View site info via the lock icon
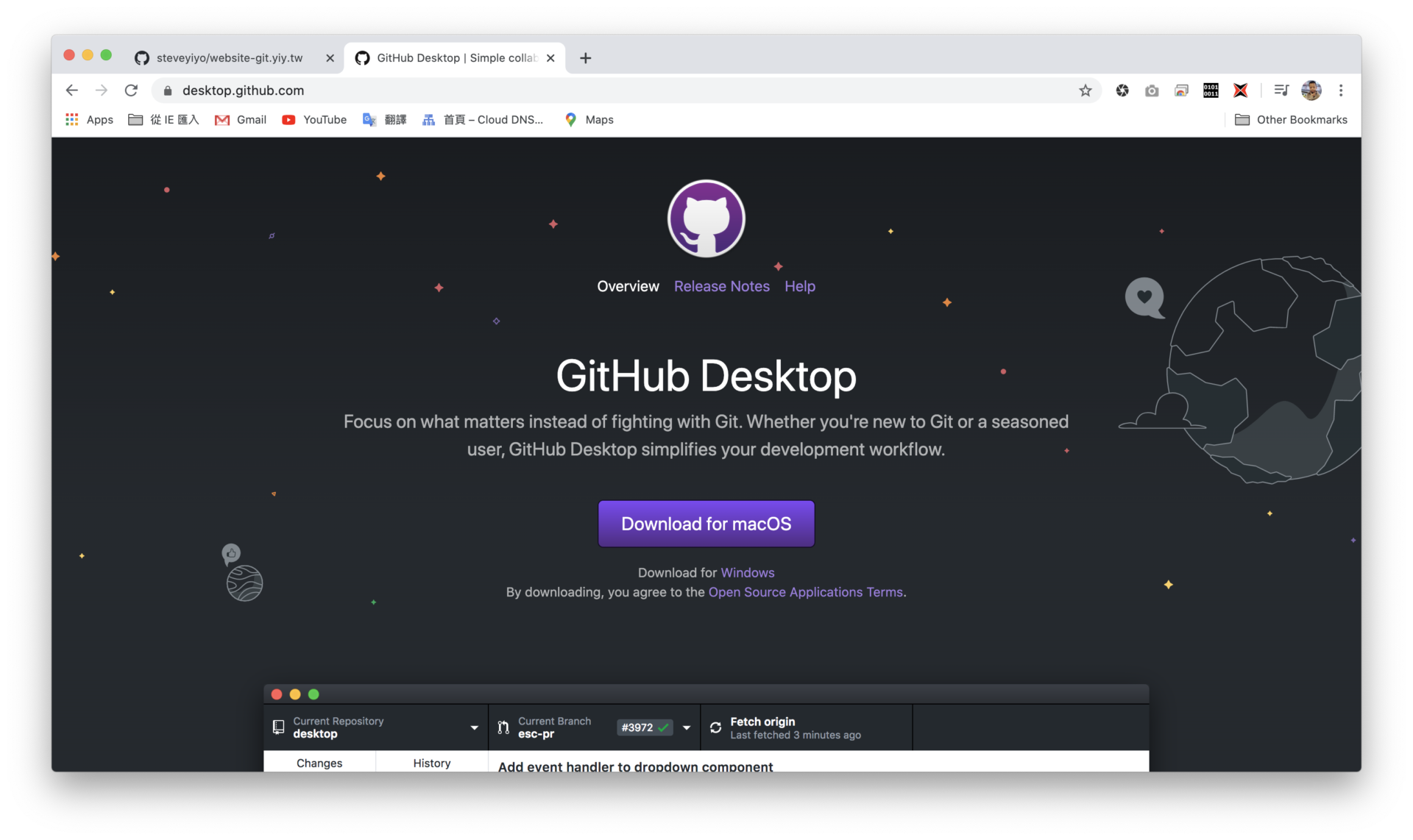1413x840 pixels. click(x=168, y=90)
